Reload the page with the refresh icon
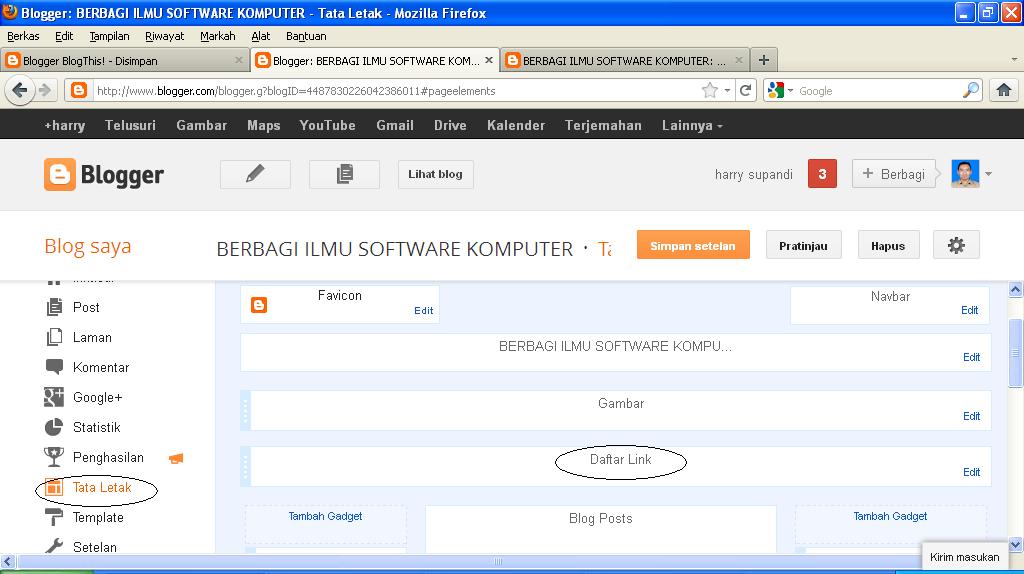 tap(745, 90)
